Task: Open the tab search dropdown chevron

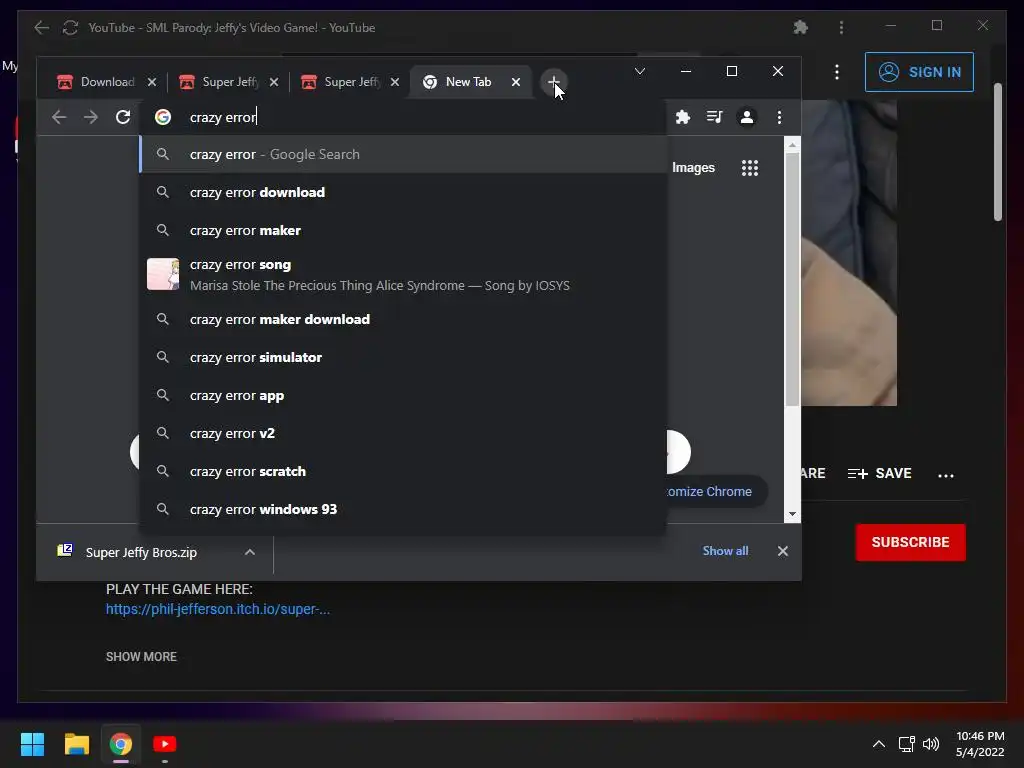Action: (640, 71)
